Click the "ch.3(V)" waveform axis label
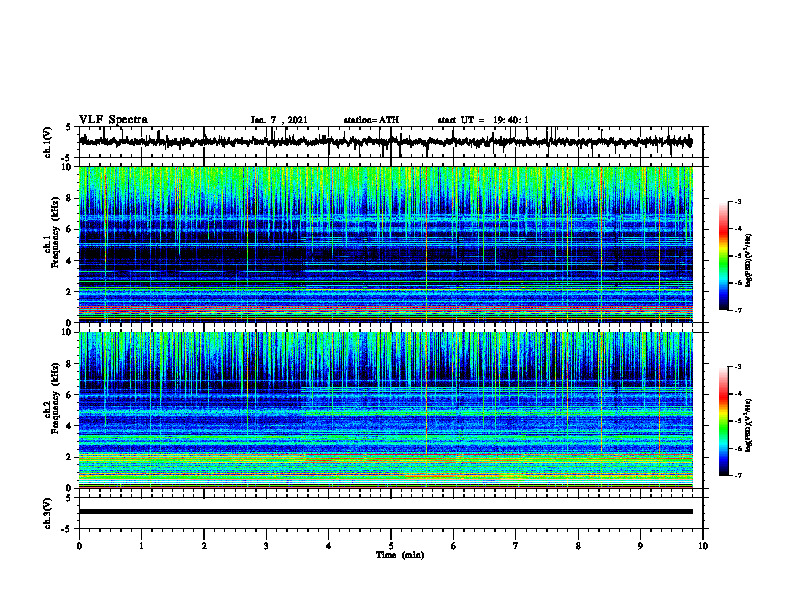 click(x=48, y=513)
